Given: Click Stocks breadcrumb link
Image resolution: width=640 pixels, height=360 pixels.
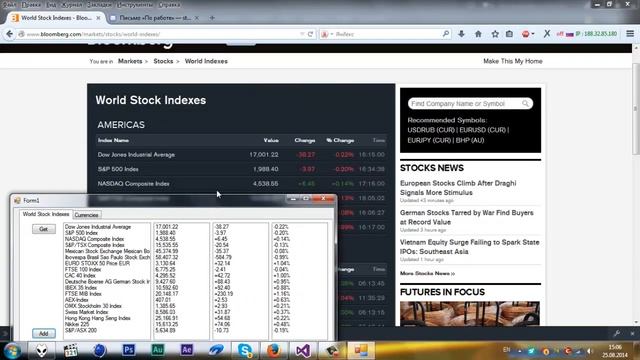Looking at the screenshot, I should click(163, 61).
